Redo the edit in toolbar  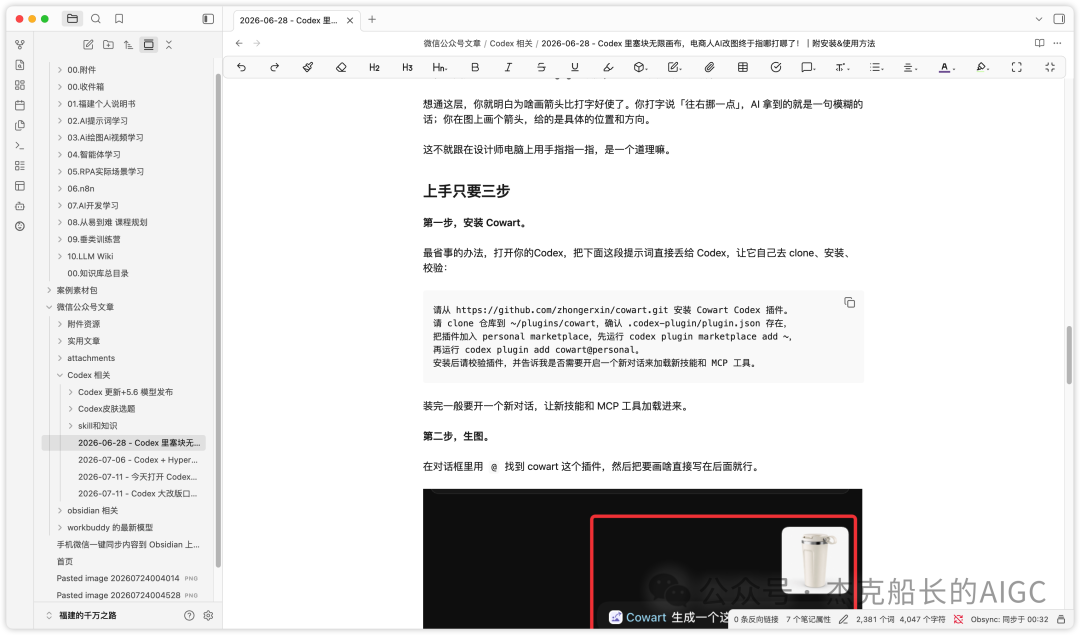pyautogui.click(x=274, y=67)
